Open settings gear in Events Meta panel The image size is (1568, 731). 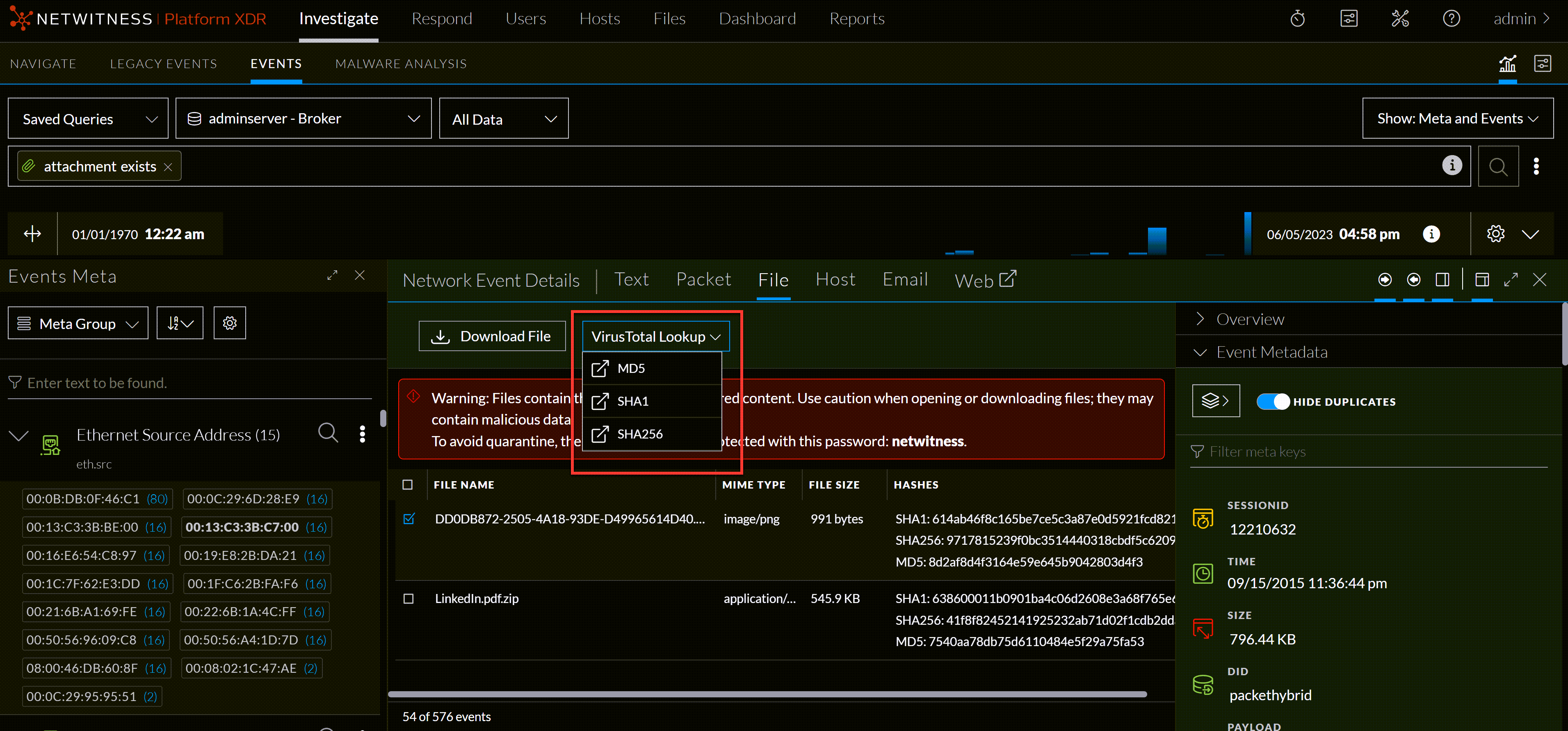point(229,322)
